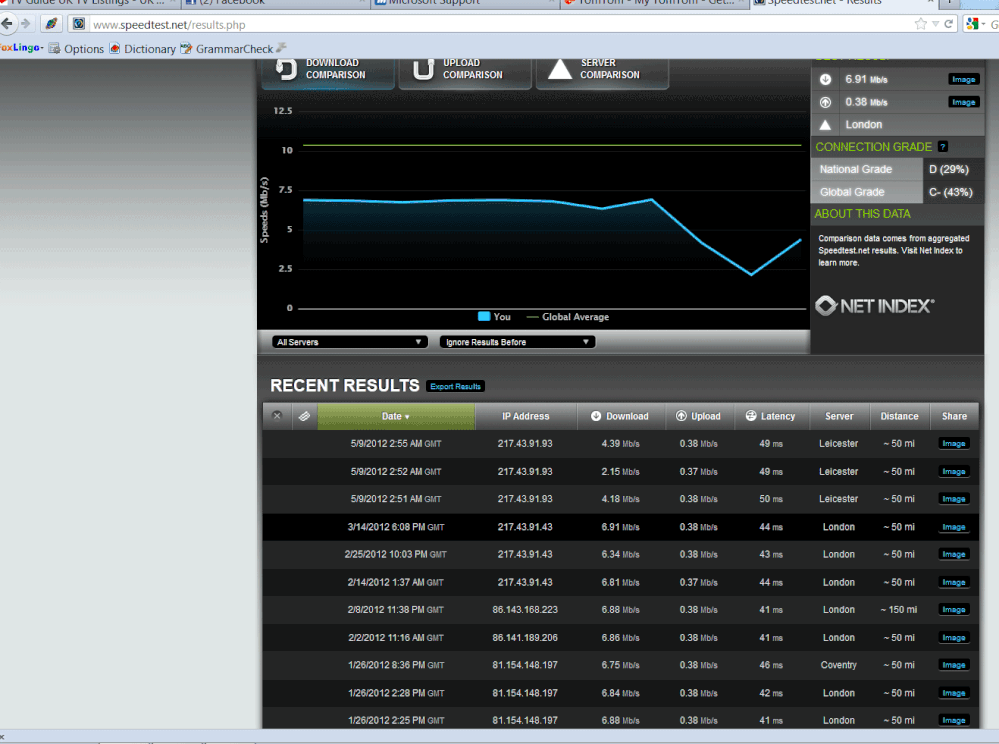This screenshot has height=744, width=999.
Task: Share Image for 1/26/2012 2:28 PM result
Action: point(954,694)
